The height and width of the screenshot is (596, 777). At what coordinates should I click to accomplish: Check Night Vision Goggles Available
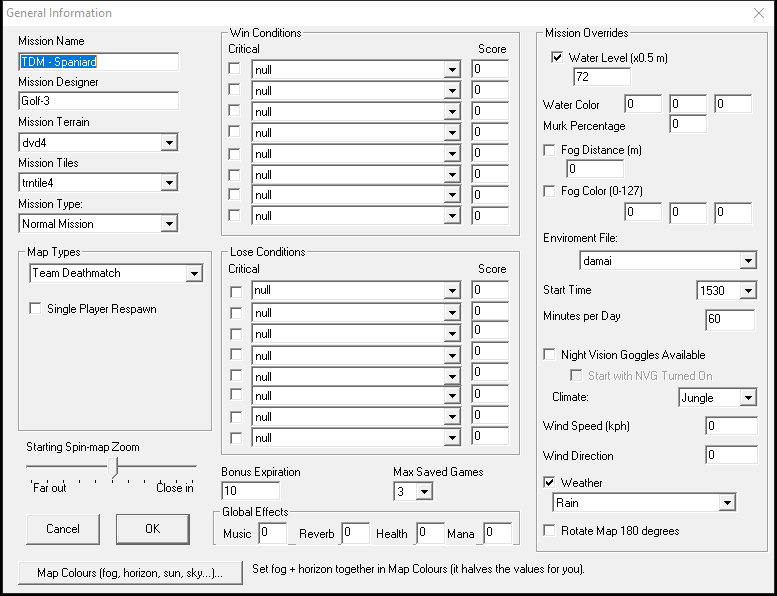(549, 355)
